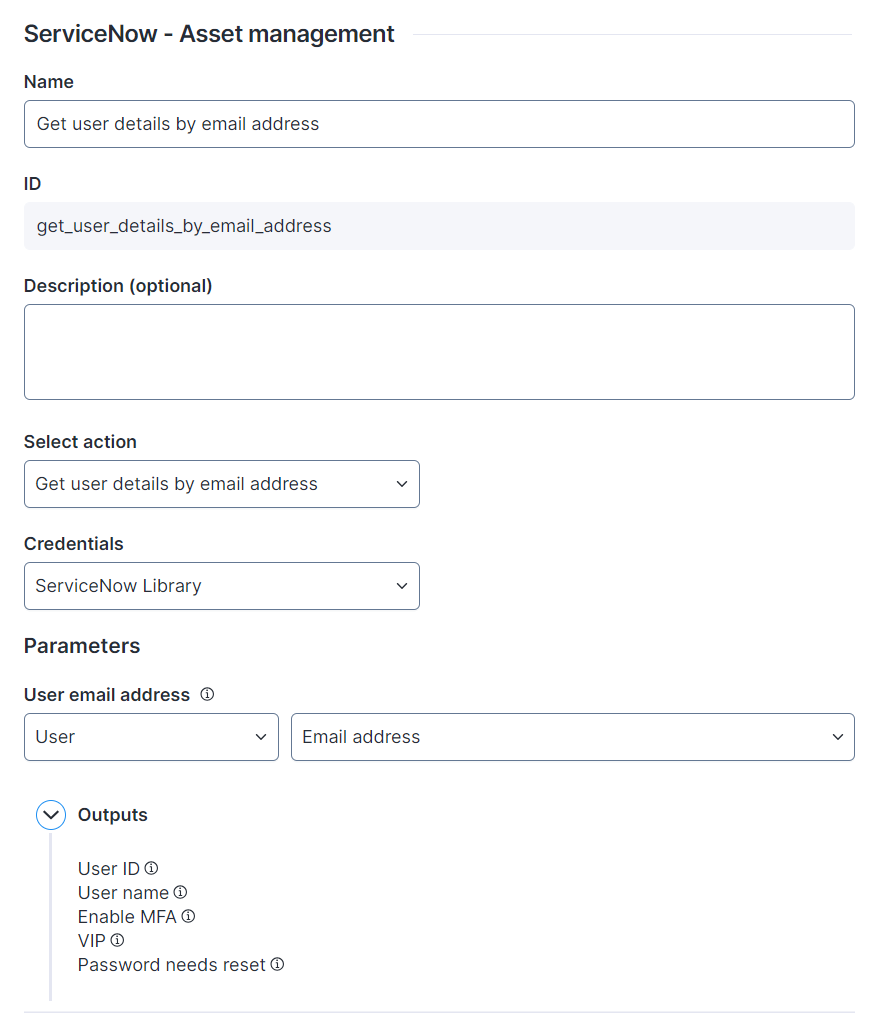
Task: Click the Enable MFA output label
Action: pyautogui.click(x=127, y=917)
